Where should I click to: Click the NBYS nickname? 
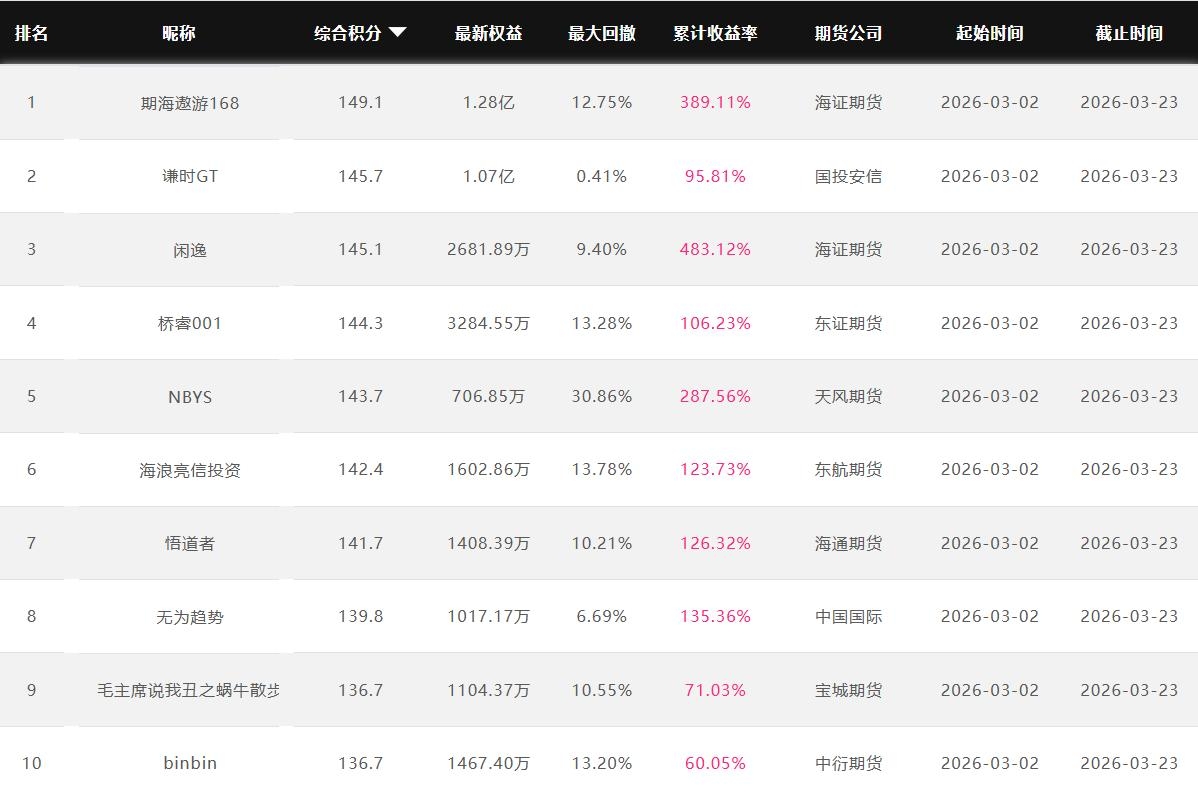[190, 397]
